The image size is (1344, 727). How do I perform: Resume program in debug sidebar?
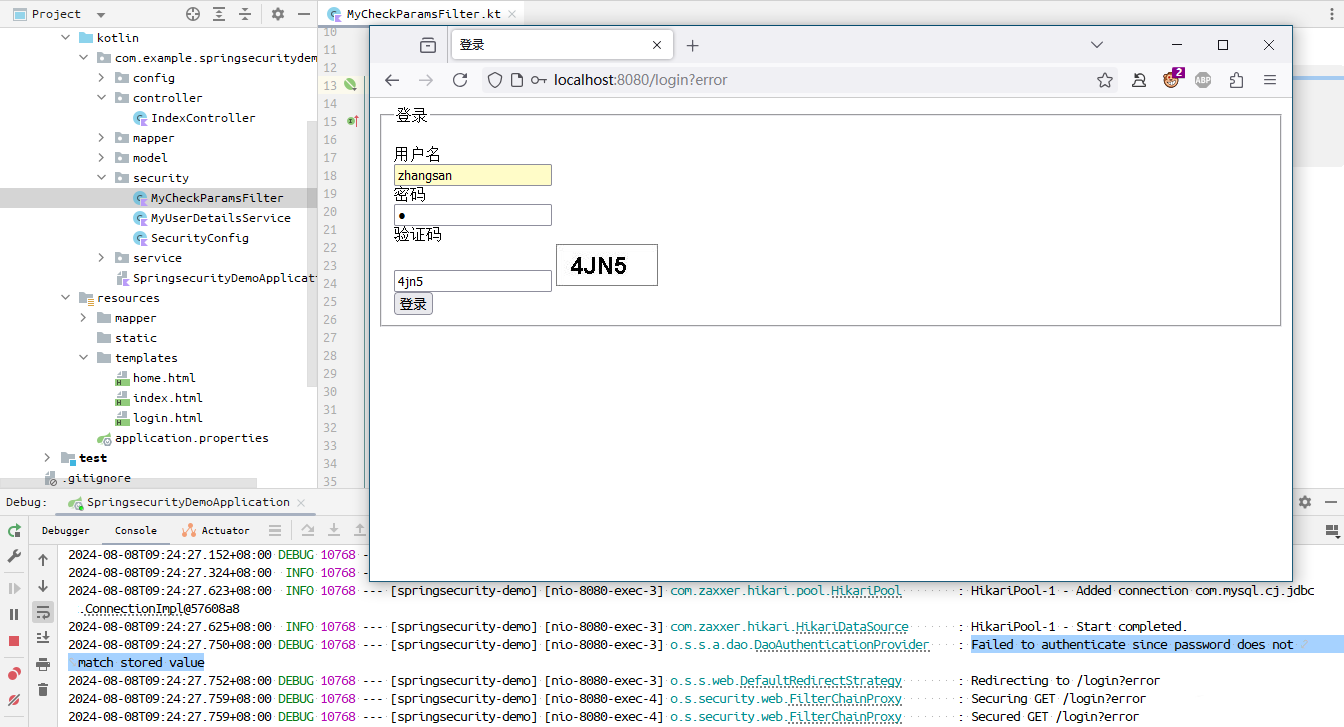click(14, 588)
